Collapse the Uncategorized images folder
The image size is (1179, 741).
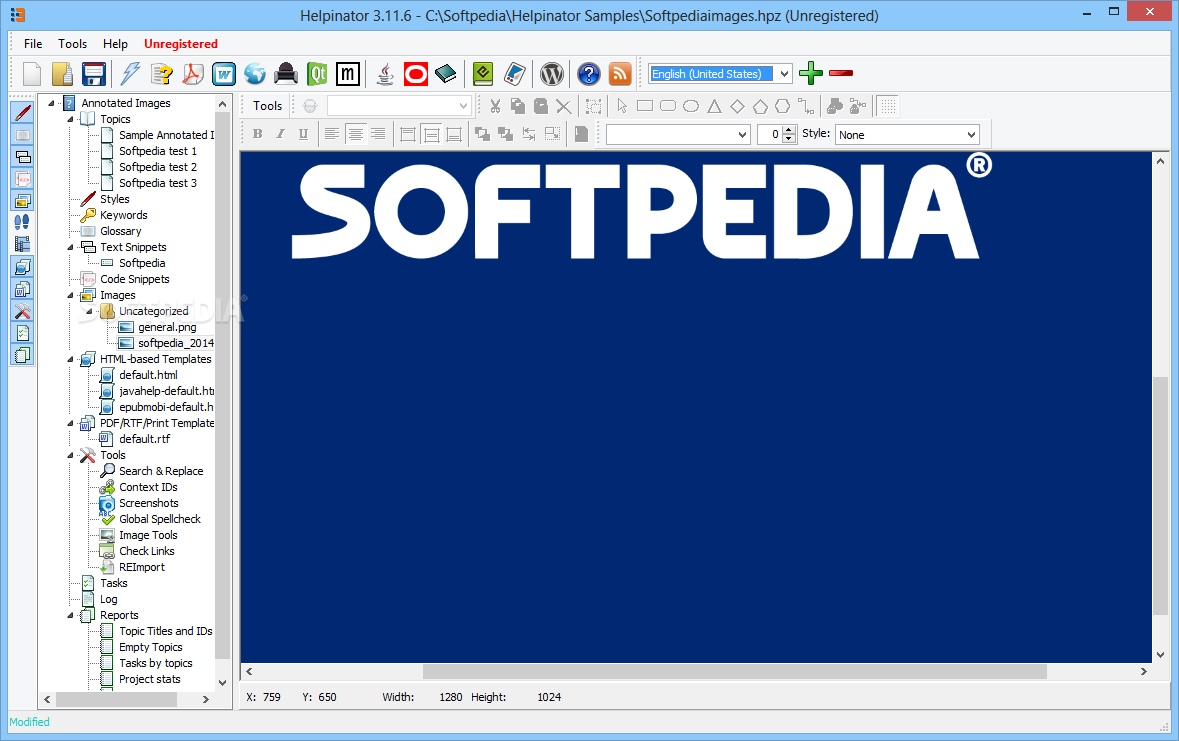coord(89,311)
